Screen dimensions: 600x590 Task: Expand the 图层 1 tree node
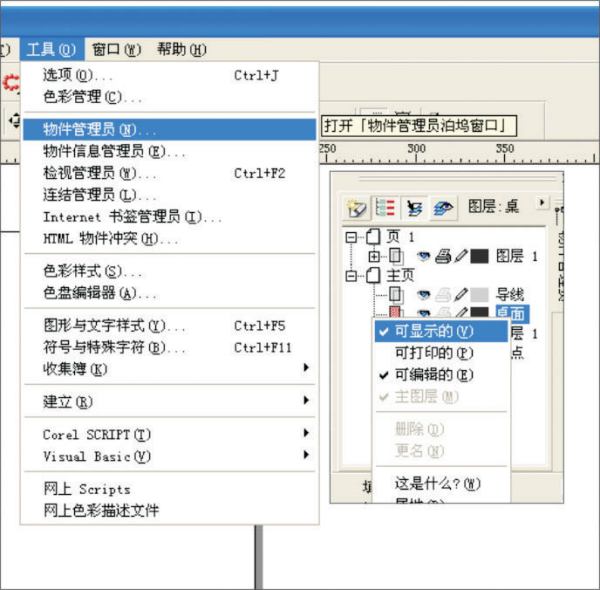tap(374, 256)
